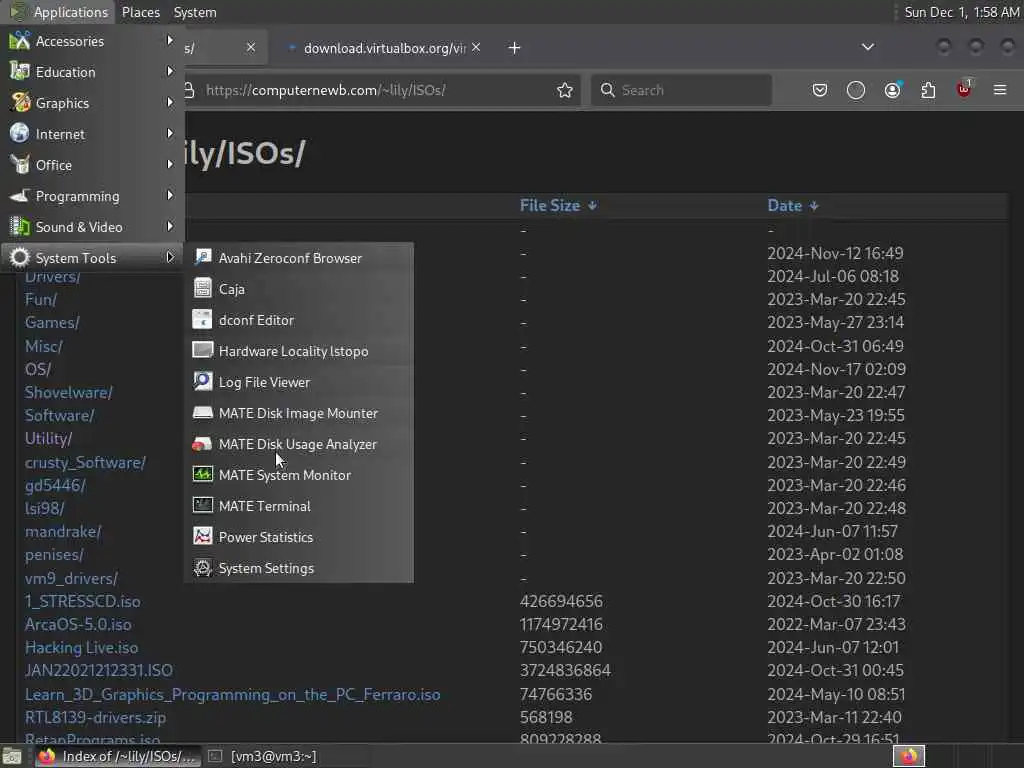Sort listing by File Size
The height and width of the screenshot is (768, 1024).
558,206
